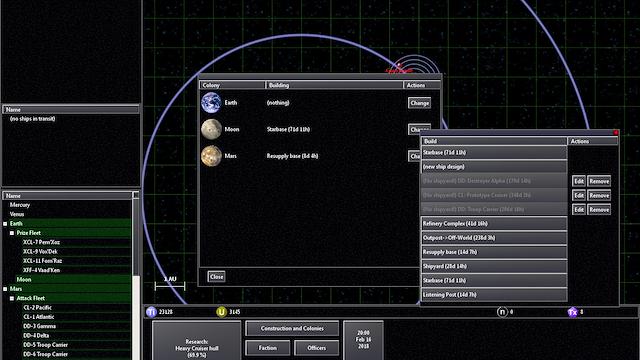Image resolution: width=640 pixels, height=360 pixels.
Task: Click '(nothing)' building text for Earth
Action: point(278,103)
